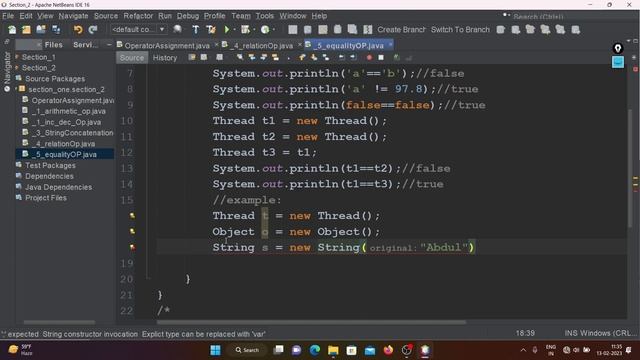Click the Build Project hammer icon

click(x=196, y=30)
